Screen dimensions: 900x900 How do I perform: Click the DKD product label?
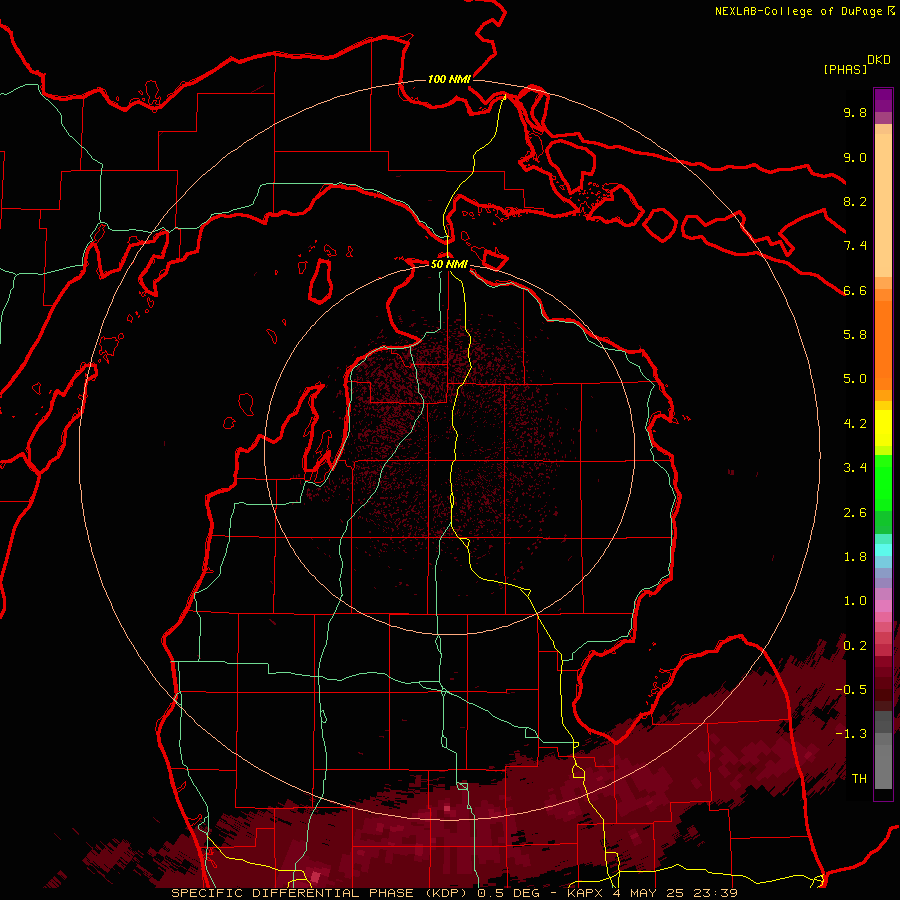pos(879,60)
